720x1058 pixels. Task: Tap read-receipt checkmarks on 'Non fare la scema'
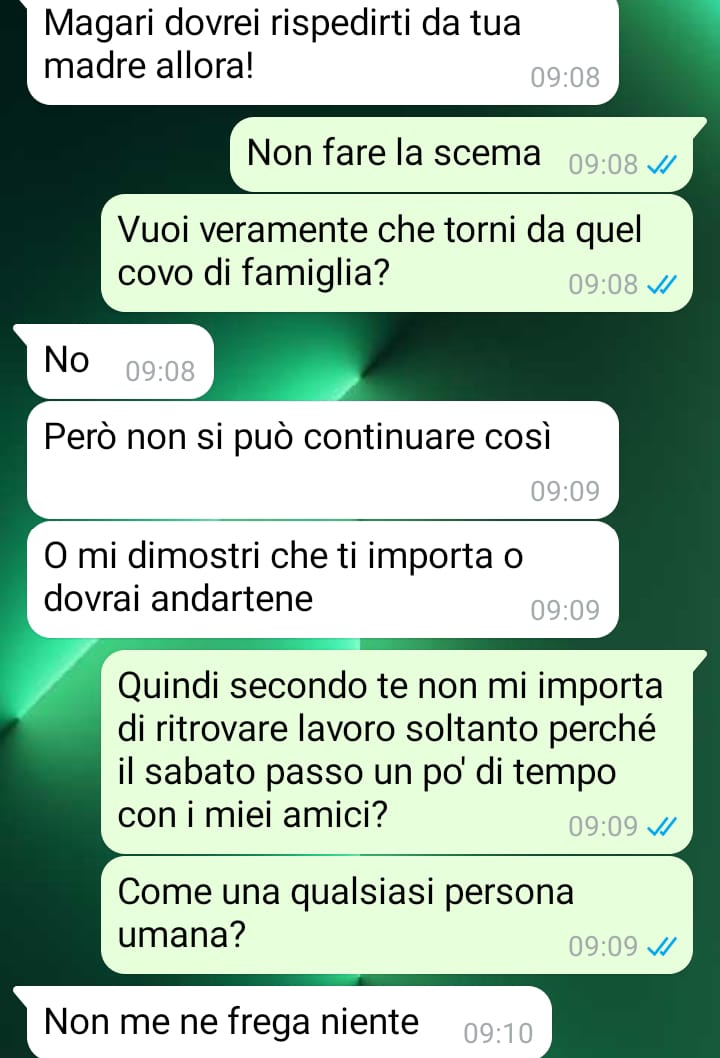661,165
